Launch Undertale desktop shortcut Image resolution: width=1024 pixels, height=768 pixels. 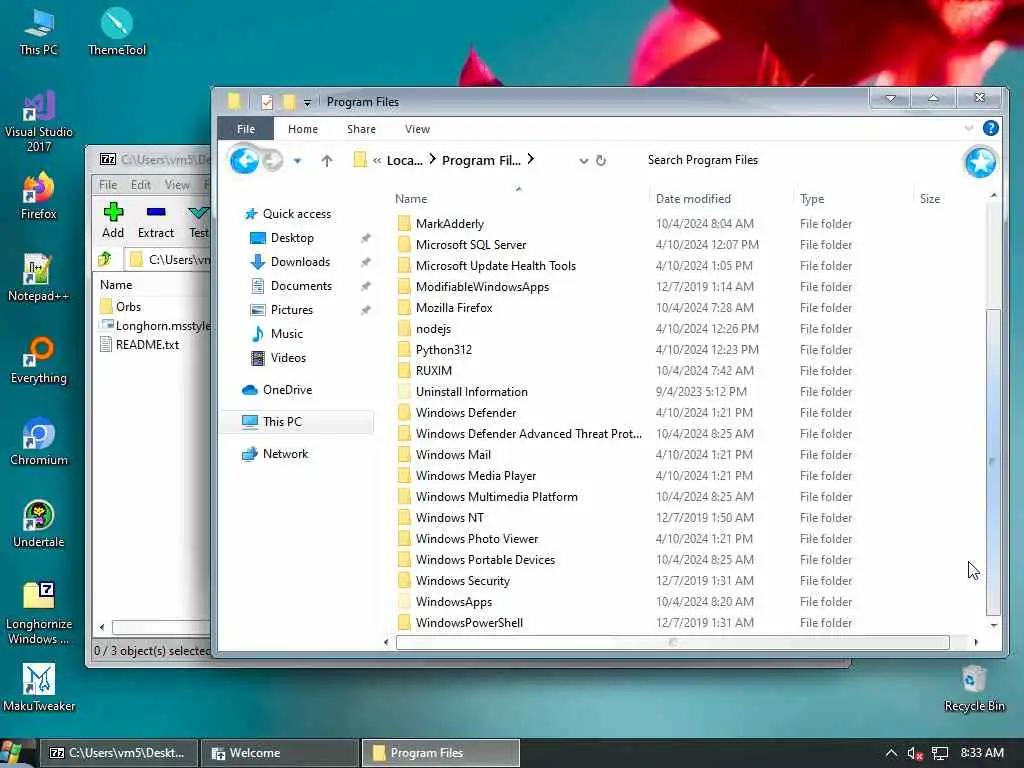pos(39,524)
